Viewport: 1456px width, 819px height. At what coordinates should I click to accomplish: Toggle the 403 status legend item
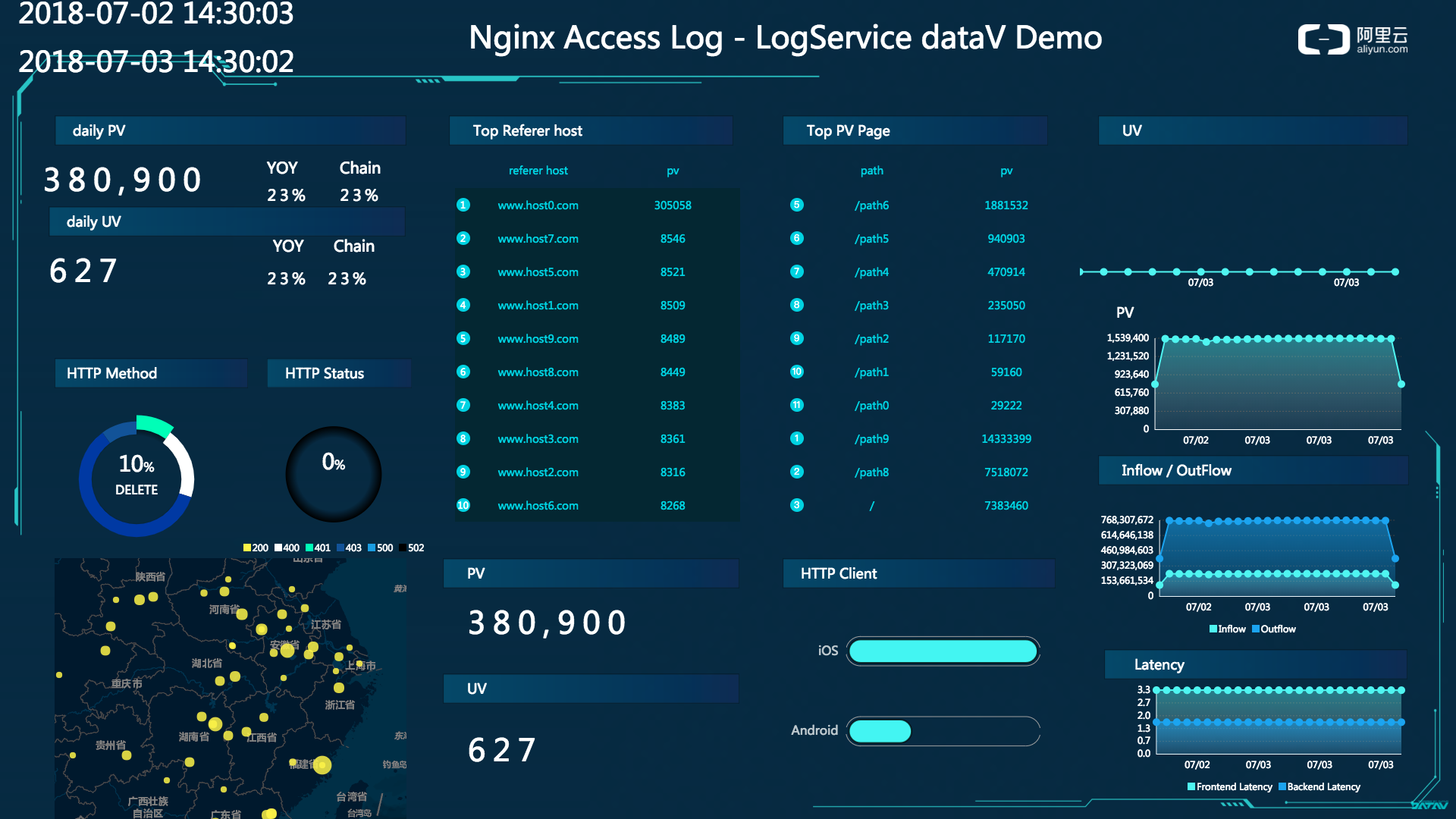pos(349,548)
